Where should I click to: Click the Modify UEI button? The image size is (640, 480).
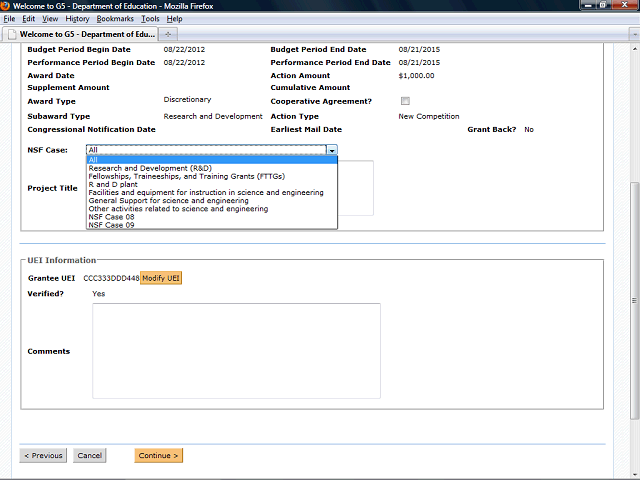coord(161,278)
